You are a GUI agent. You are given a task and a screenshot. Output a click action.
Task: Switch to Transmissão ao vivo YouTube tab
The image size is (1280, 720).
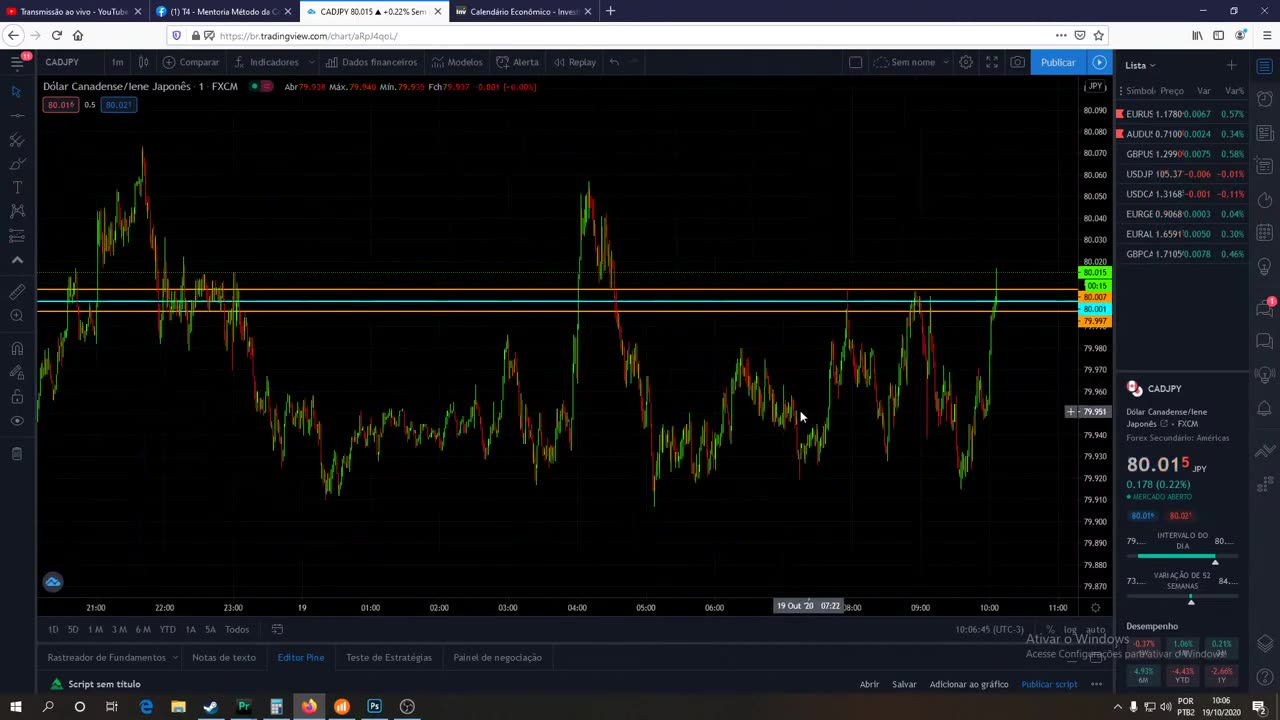coord(73,11)
